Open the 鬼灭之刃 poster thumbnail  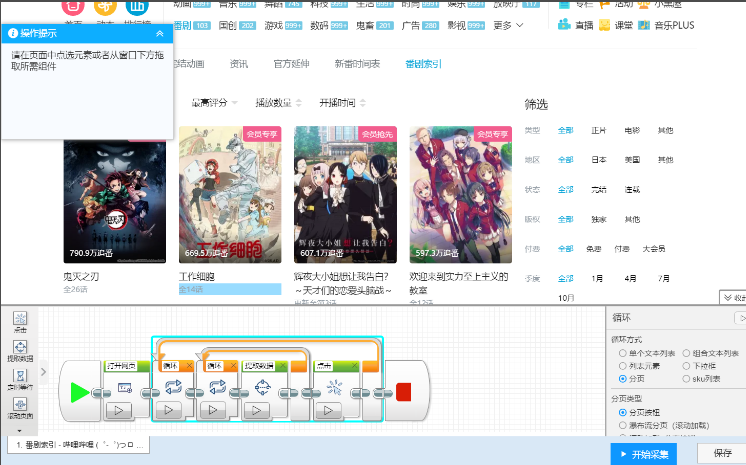(115, 200)
